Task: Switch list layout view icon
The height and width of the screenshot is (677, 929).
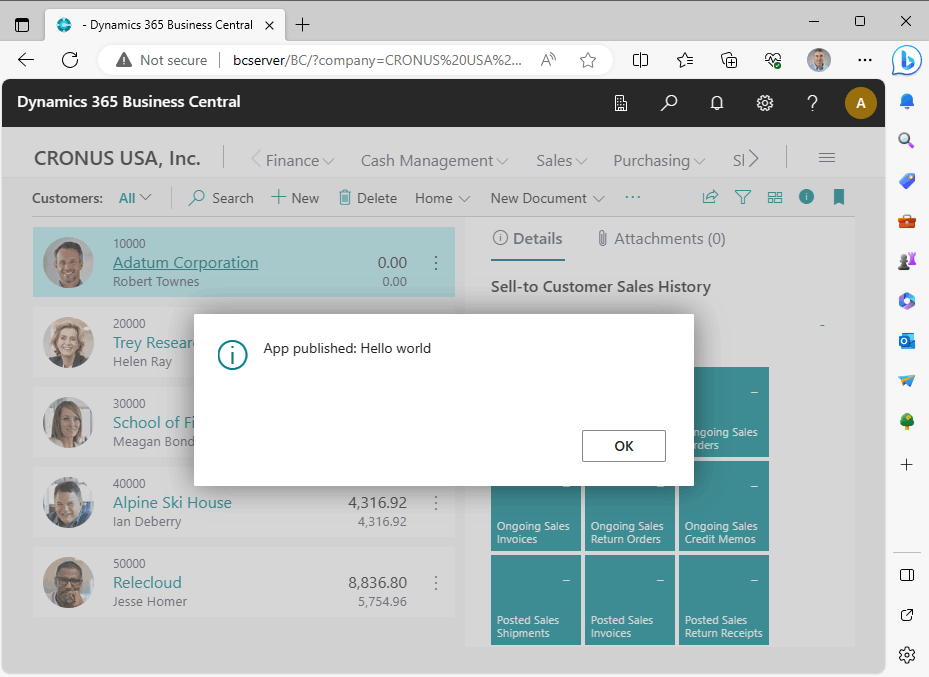Action: [774, 198]
